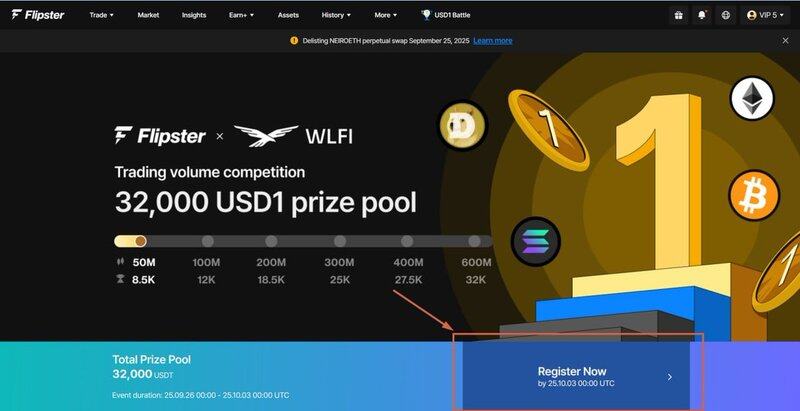Click the Solana coin icon

click(536, 242)
